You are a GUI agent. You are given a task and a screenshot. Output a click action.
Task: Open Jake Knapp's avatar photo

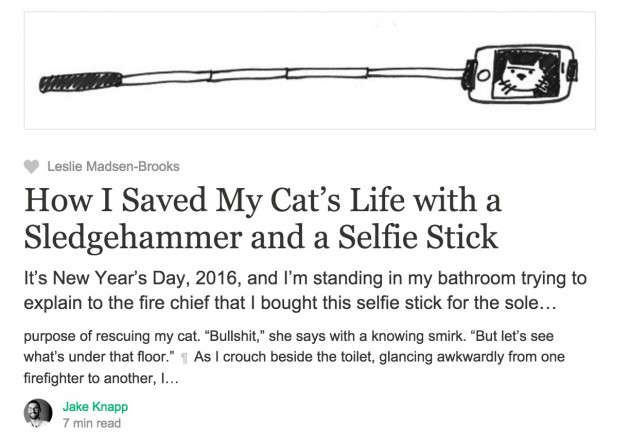pyautogui.click(x=38, y=413)
